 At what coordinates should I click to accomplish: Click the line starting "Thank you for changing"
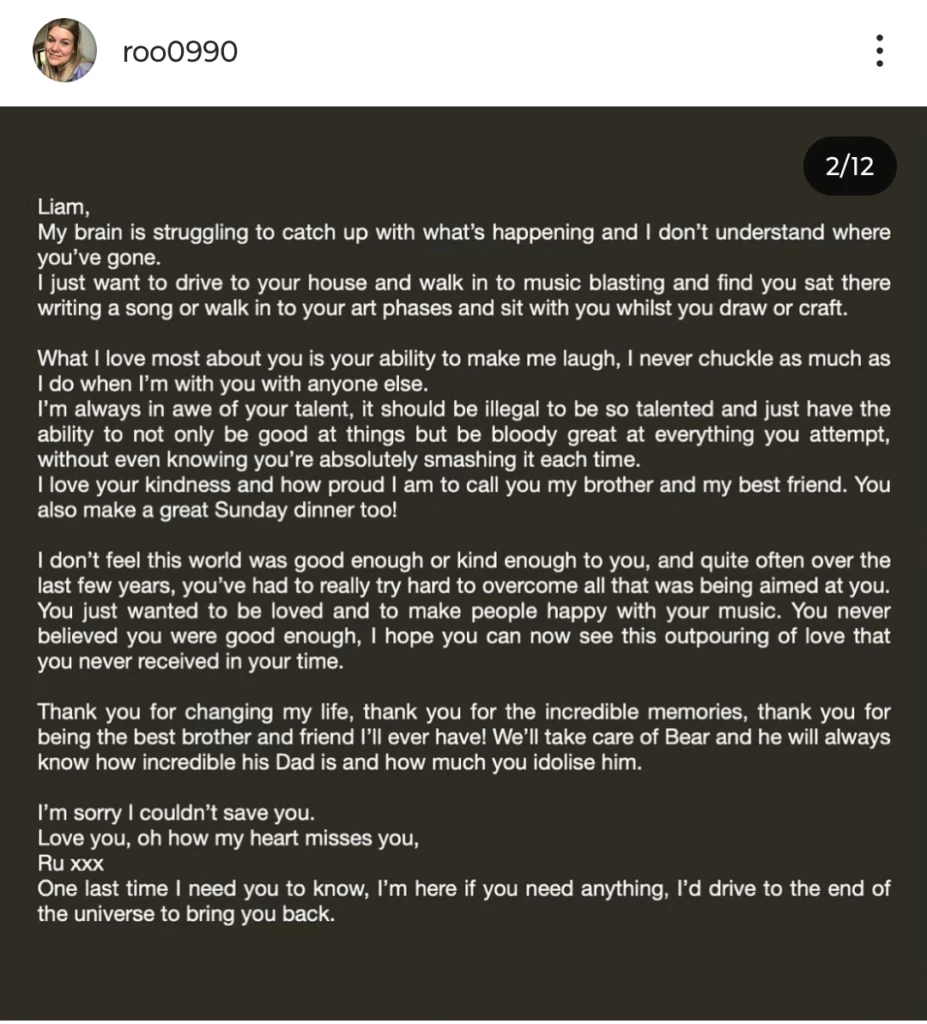[463, 712]
